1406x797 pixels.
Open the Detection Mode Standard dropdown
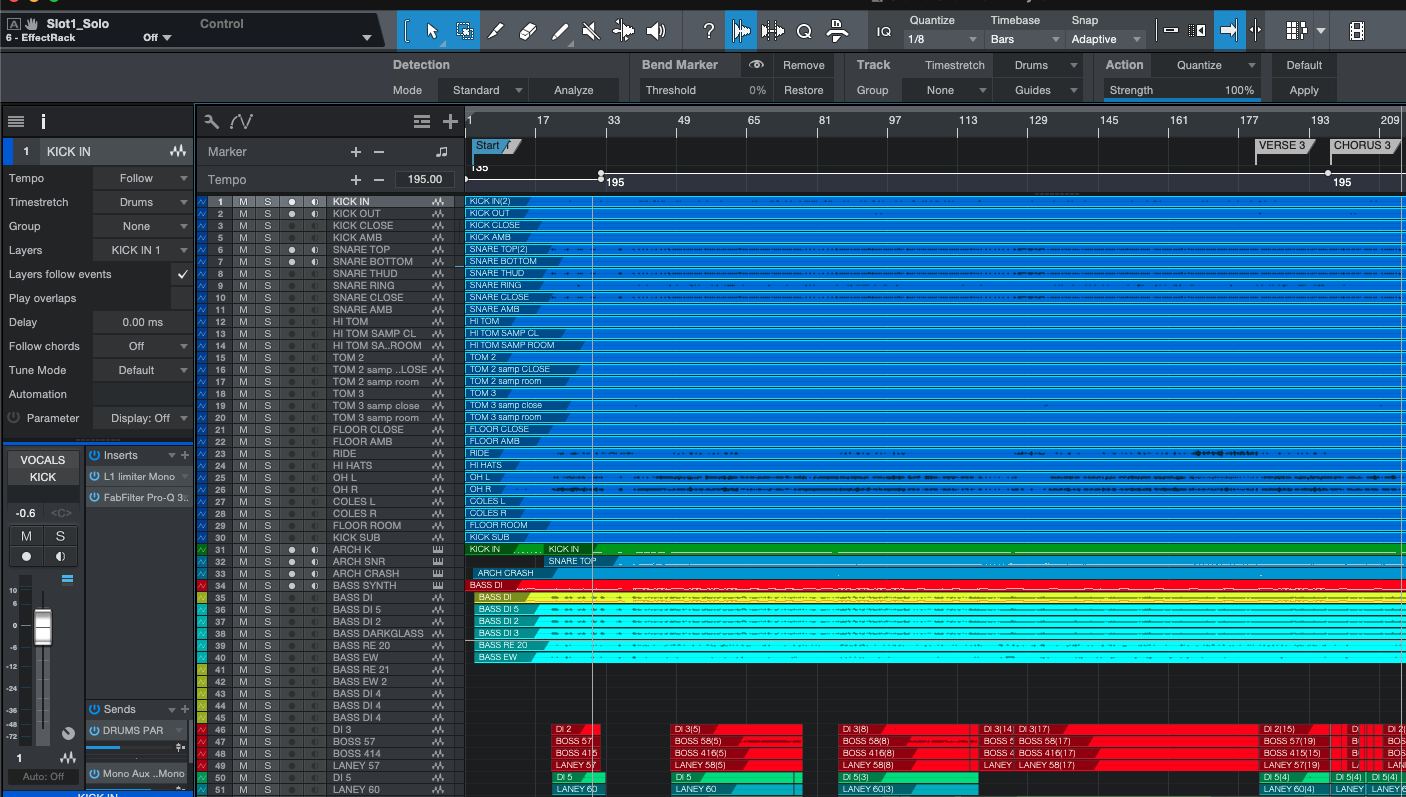(x=484, y=90)
